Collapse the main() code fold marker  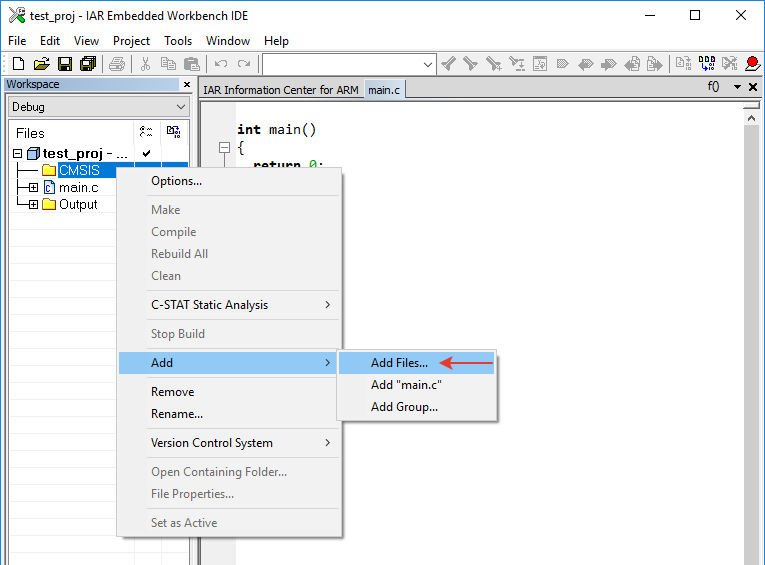224,147
